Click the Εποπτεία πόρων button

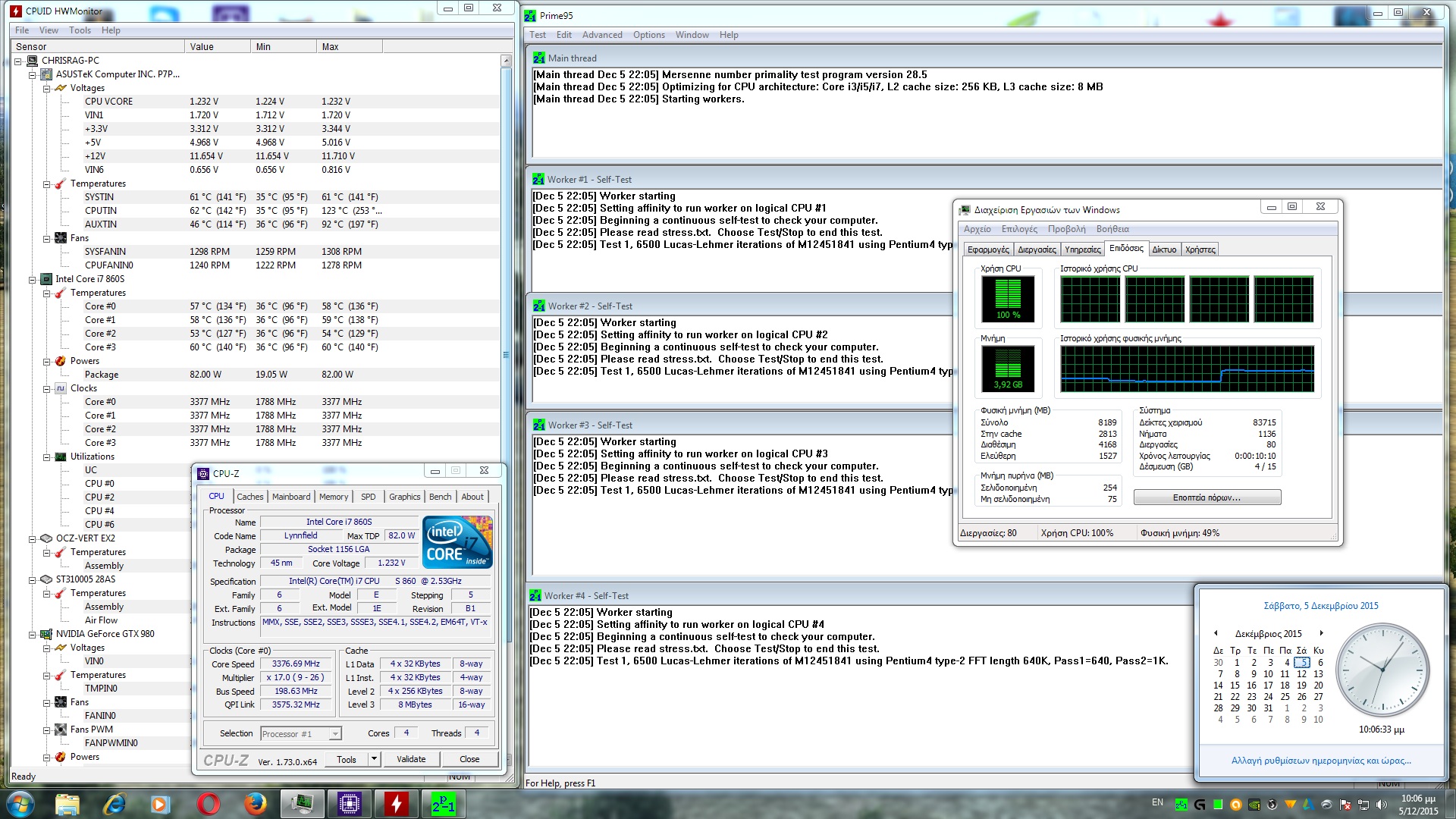coord(1207,497)
